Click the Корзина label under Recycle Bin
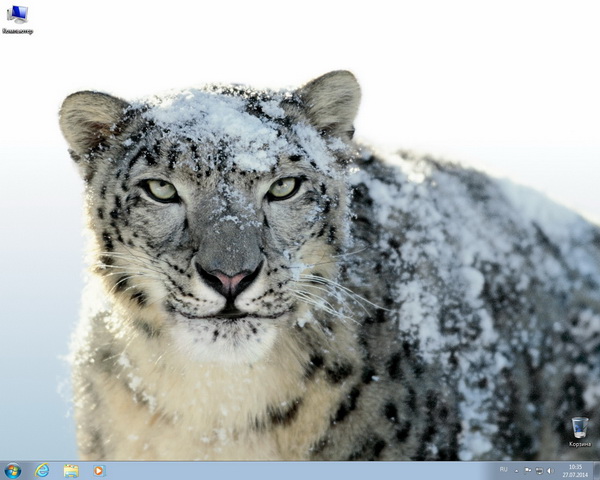This screenshot has width=600, height=480. (579, 444)
